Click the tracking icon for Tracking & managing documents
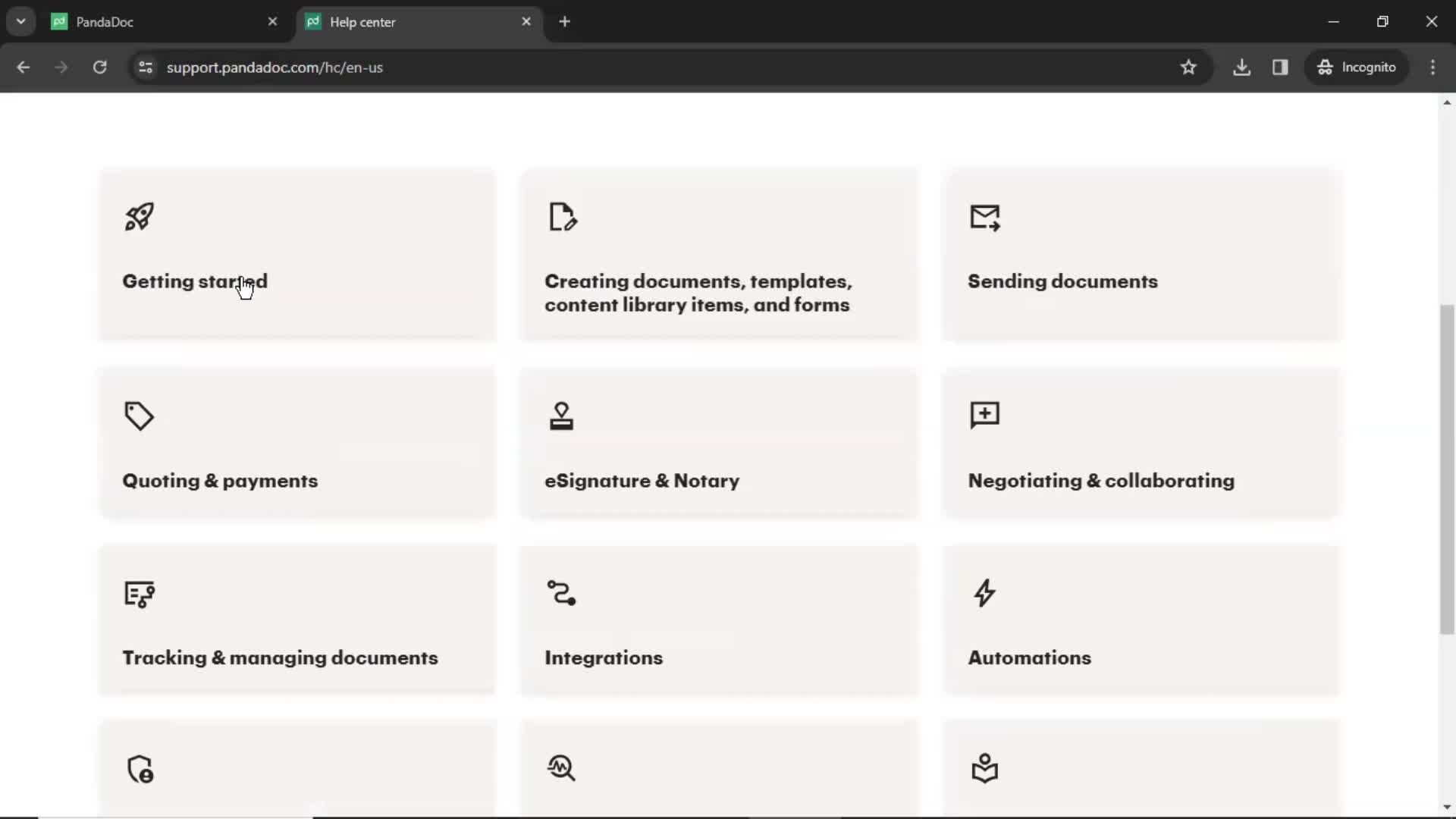Screen dimensions: 1456x819 pyautogui.click(x=140, y=594)
